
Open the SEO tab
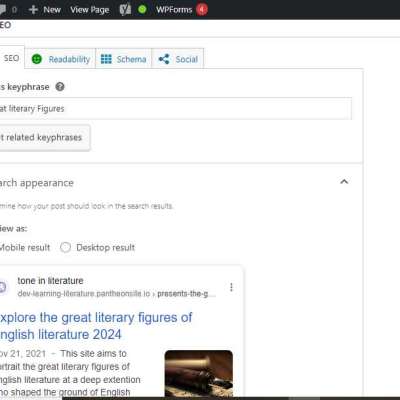11,58
